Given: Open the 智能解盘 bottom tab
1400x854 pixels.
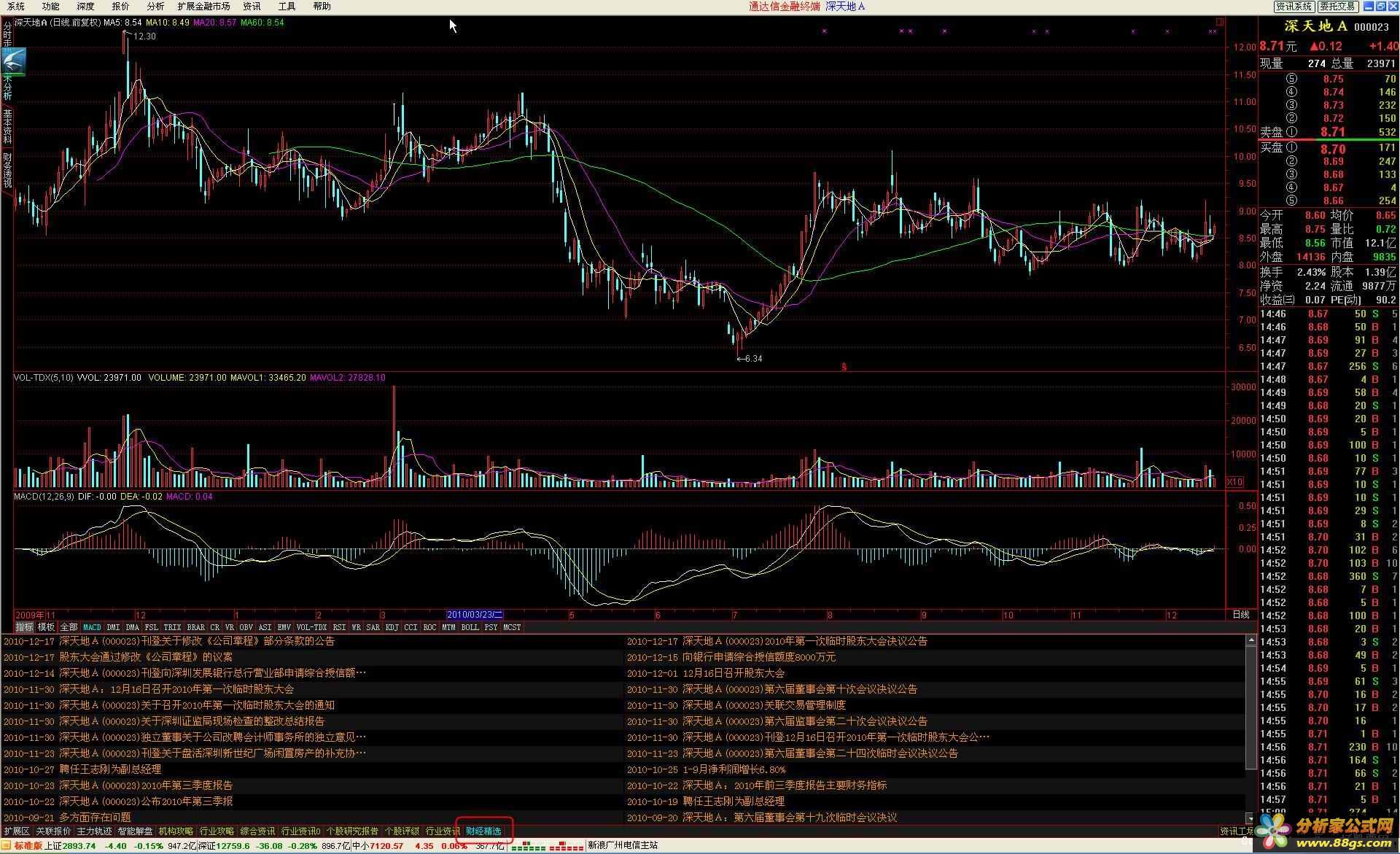Looking at the screenshot, I should click(135, 831).
